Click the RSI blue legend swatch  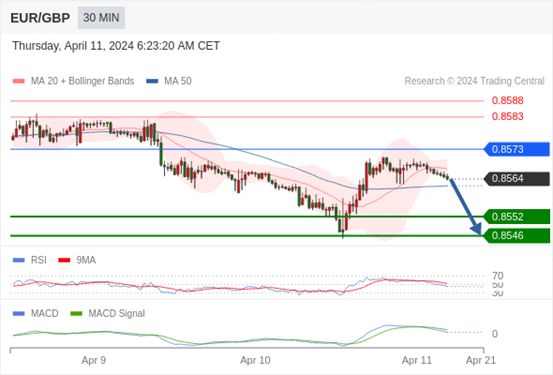19,260
